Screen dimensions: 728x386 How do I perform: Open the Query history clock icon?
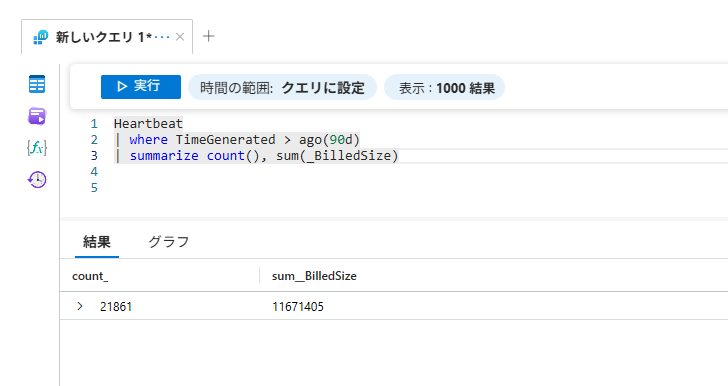pyautogui.click(x=37, y=179)
